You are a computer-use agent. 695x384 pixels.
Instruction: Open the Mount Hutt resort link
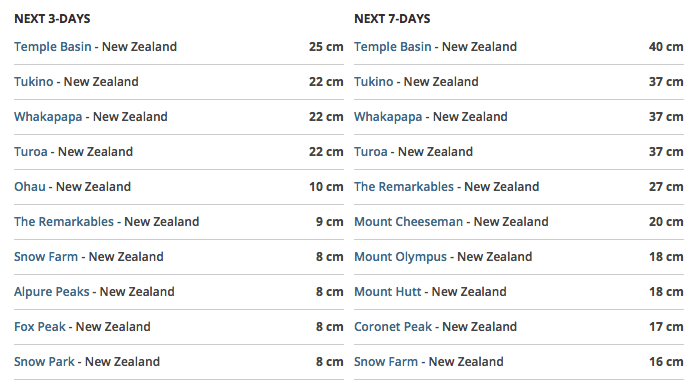tap(387, 292)
